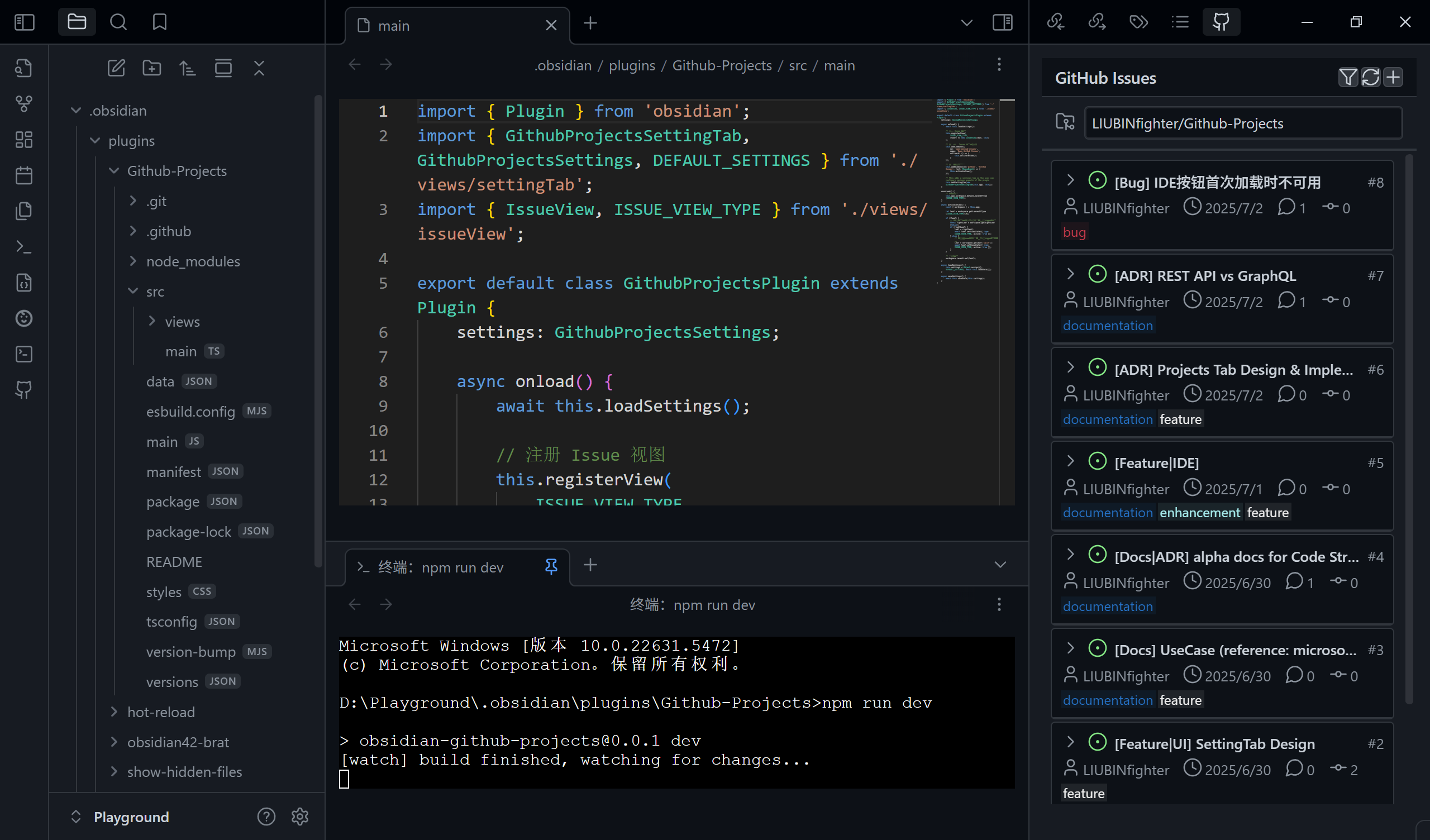Image resolution: width=1430 pixels, height=840 pixels.
Task: Open graph view from the left ribbon
Action: [24, 104]
